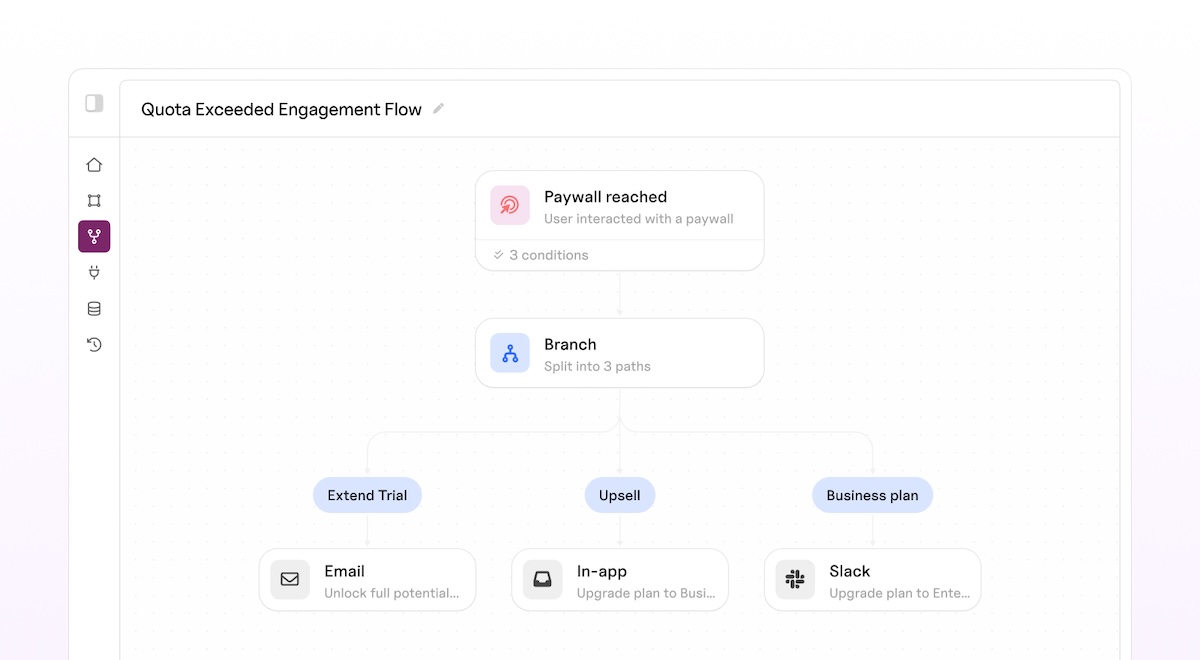Click the Email envelope icon on the Email node
The width and height of the screenshot is (1200, 660).
289,579
